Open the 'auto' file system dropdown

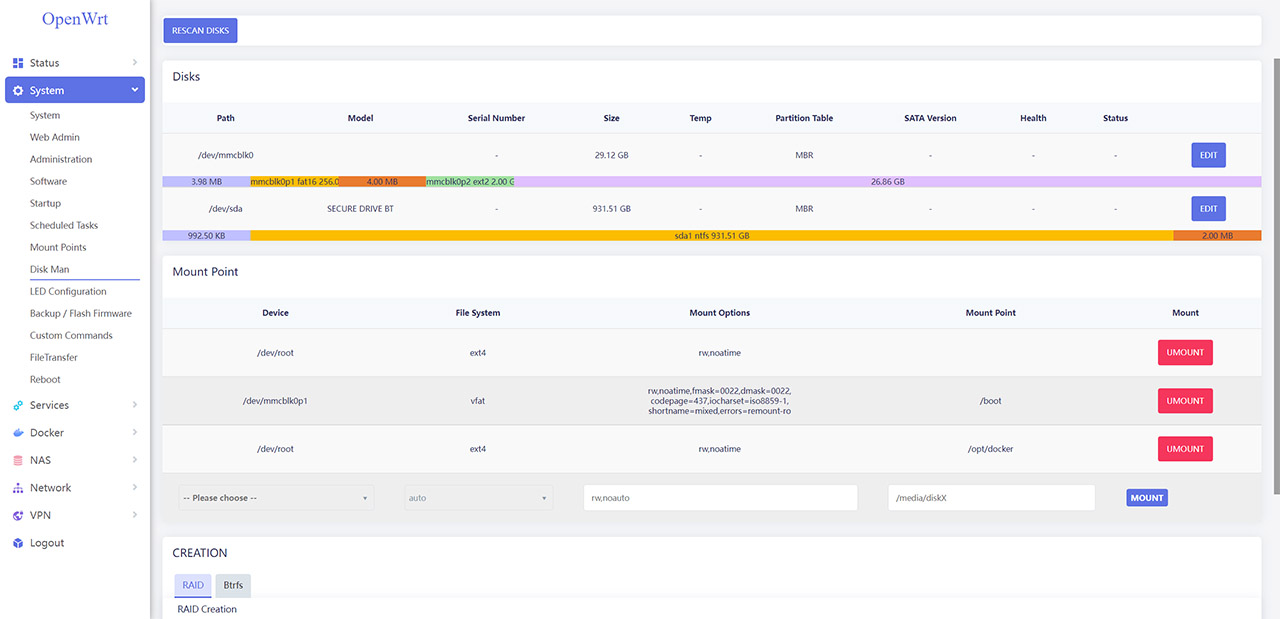click(478, 498)
